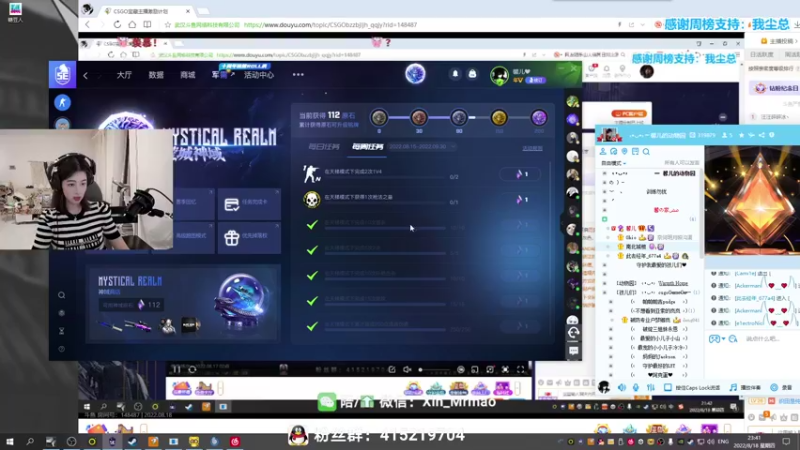The width and height of the screenshot is (800, 450).
Task: Open search icon in 5E left sidebar
Action: (62, 295)
